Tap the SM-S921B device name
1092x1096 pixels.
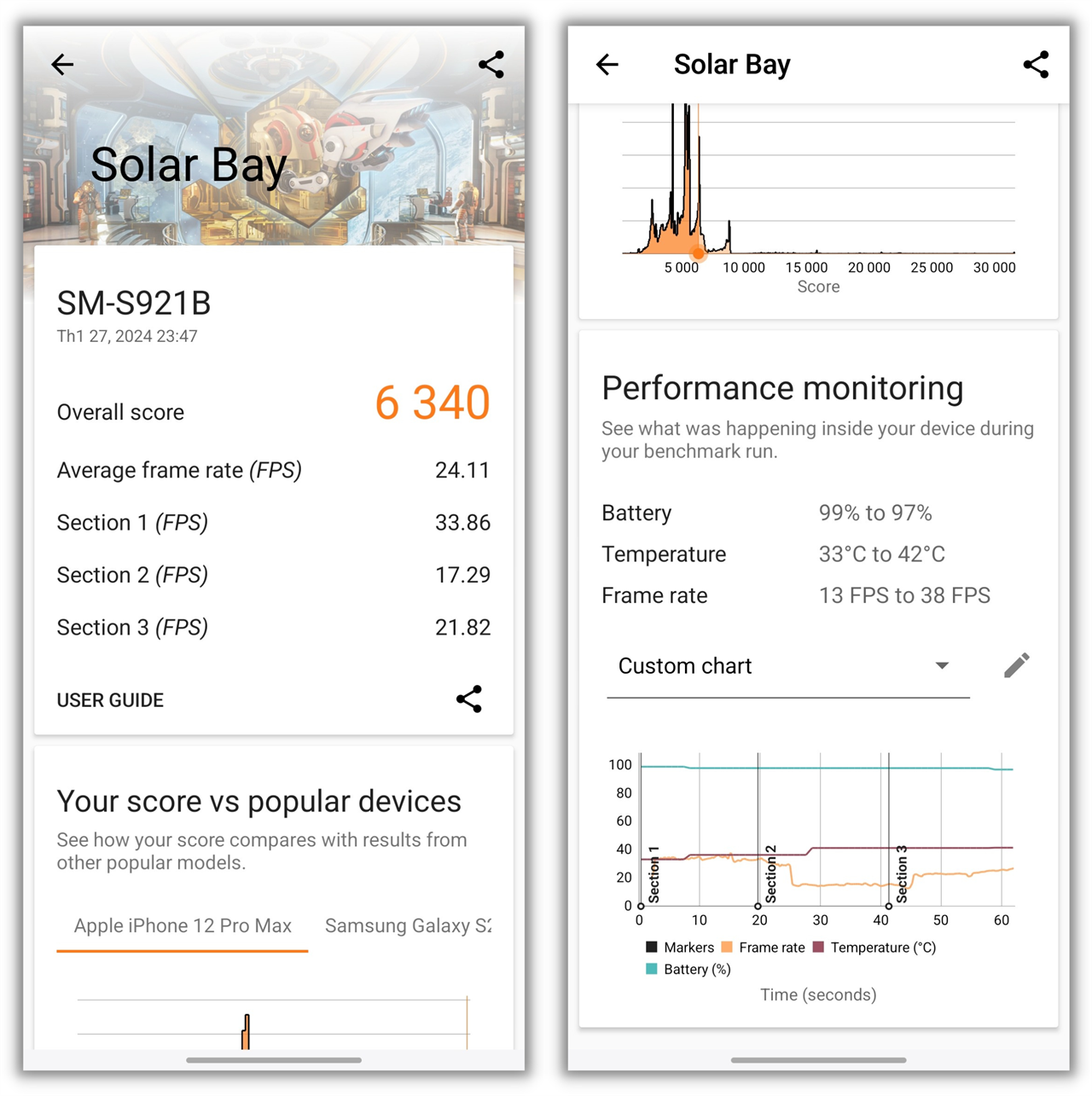pos(133,303)
